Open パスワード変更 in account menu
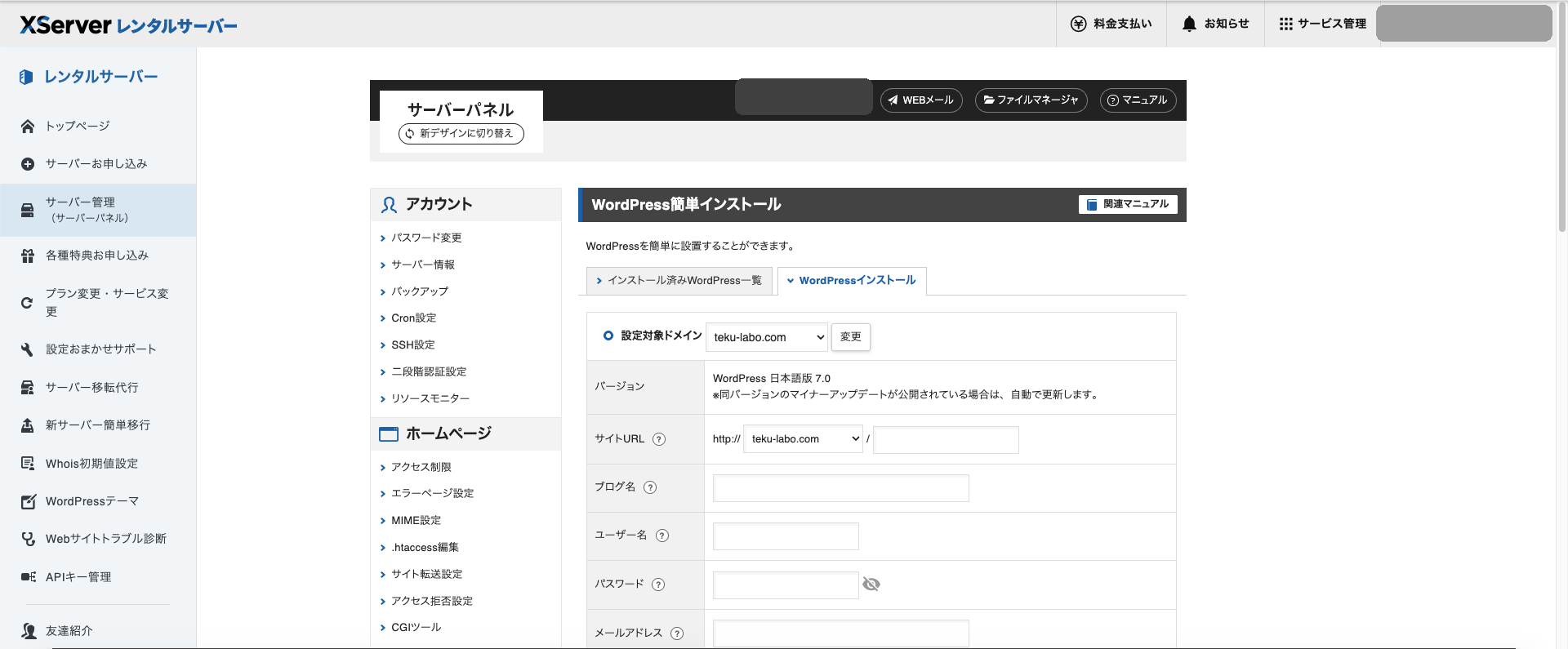Image resolution: width=1568 pixels, height=649 pixels. point(426,238)
